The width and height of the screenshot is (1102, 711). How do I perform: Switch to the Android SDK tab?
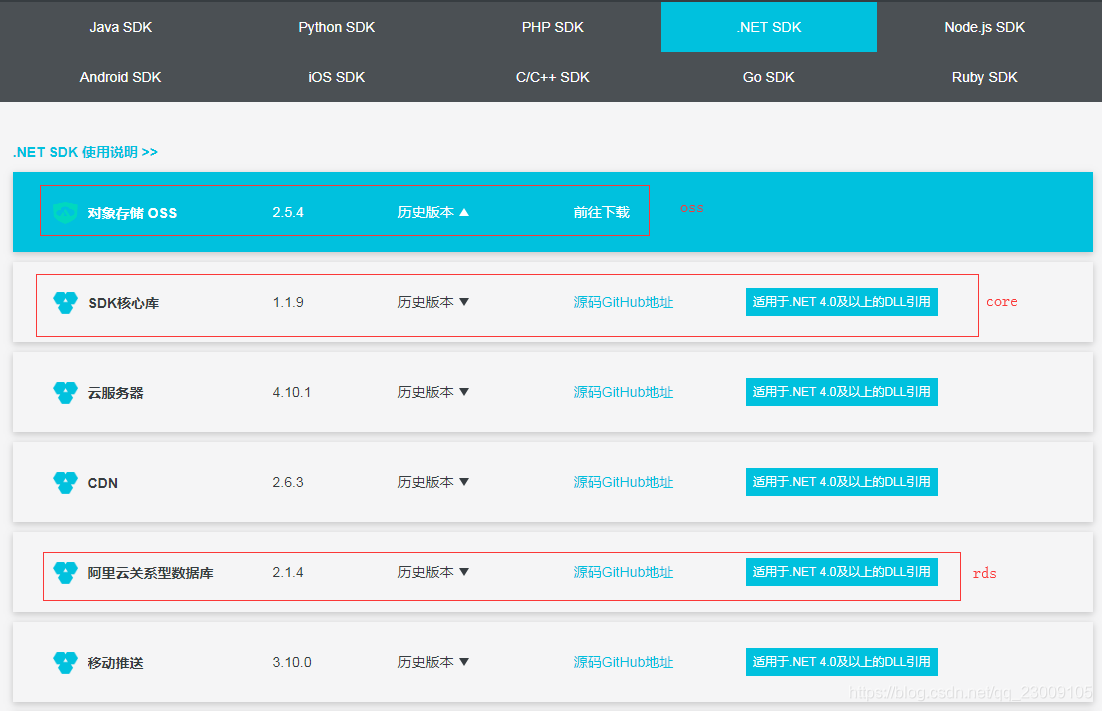[120, 77]
